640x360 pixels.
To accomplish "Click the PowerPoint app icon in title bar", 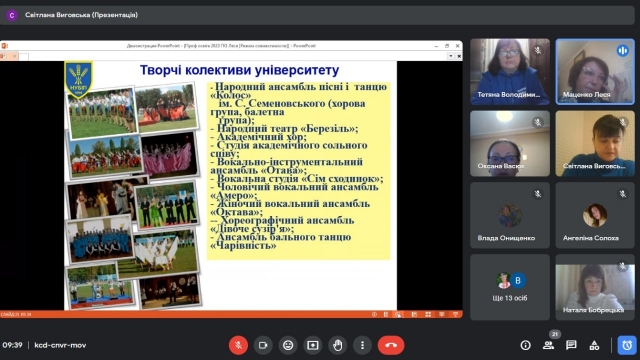I will point(4,46).
